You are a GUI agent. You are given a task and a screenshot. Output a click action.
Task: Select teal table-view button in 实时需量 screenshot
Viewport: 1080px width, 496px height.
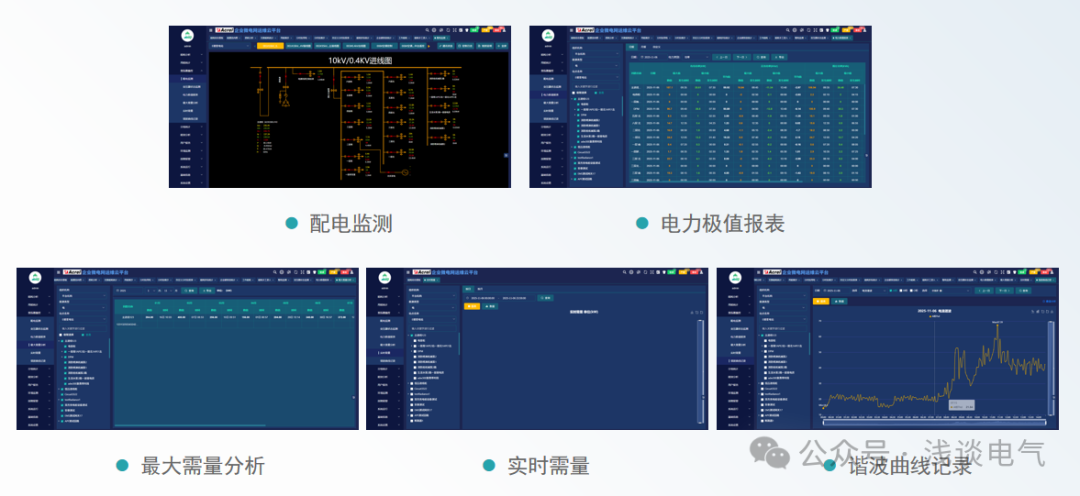pos(490,306)
